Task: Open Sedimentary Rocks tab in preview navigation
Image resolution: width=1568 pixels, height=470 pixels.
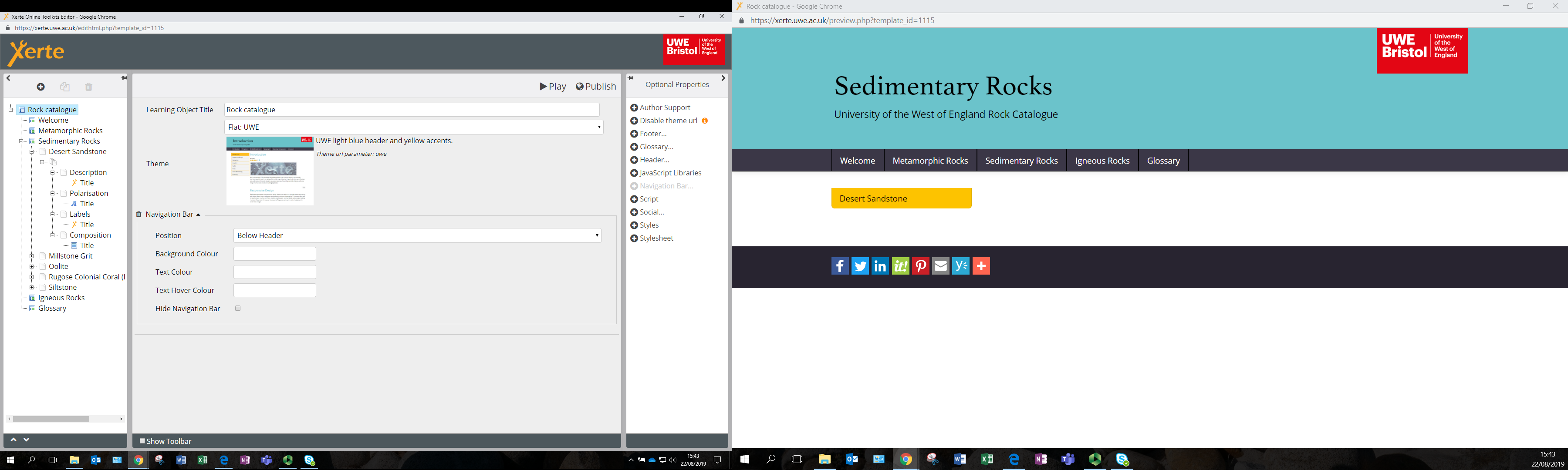Action: [1021, 161]
